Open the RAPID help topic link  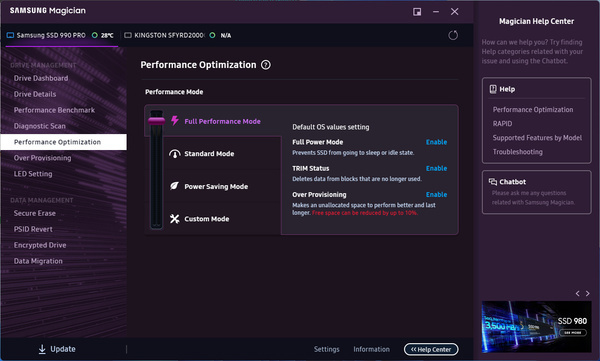click(502, 124)
